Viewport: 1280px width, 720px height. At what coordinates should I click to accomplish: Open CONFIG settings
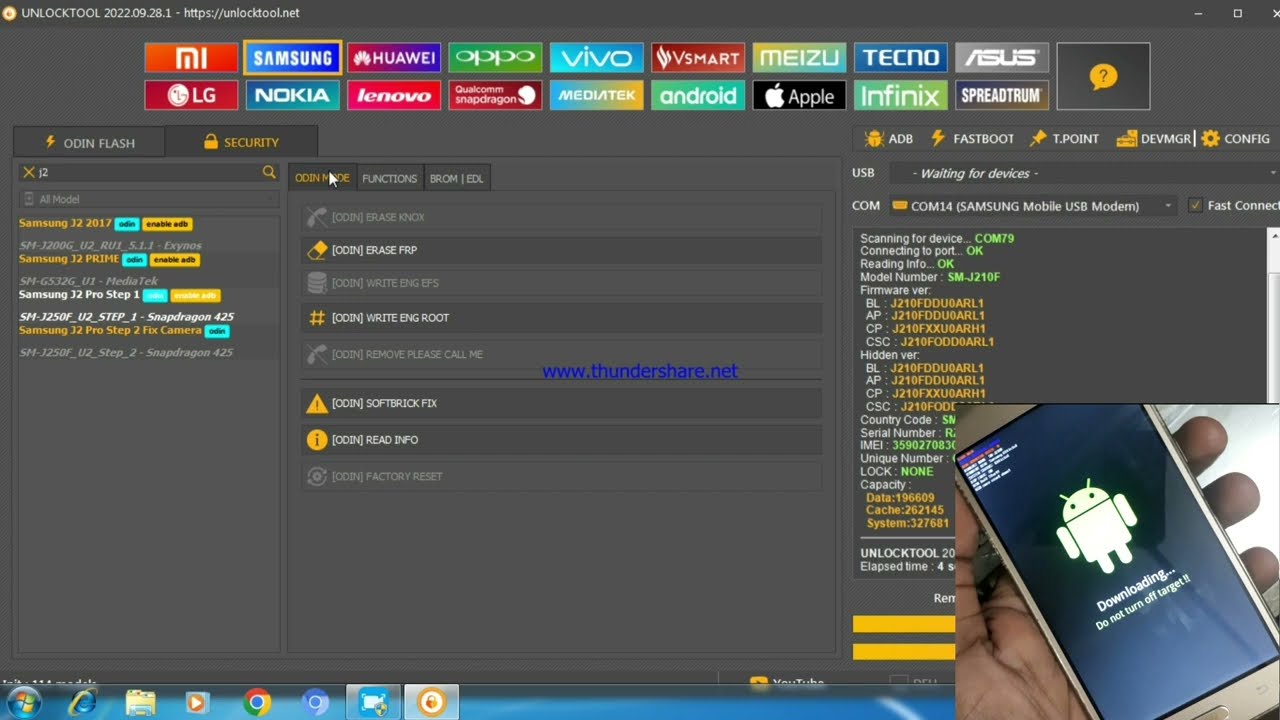click(x=1235, y=139)
